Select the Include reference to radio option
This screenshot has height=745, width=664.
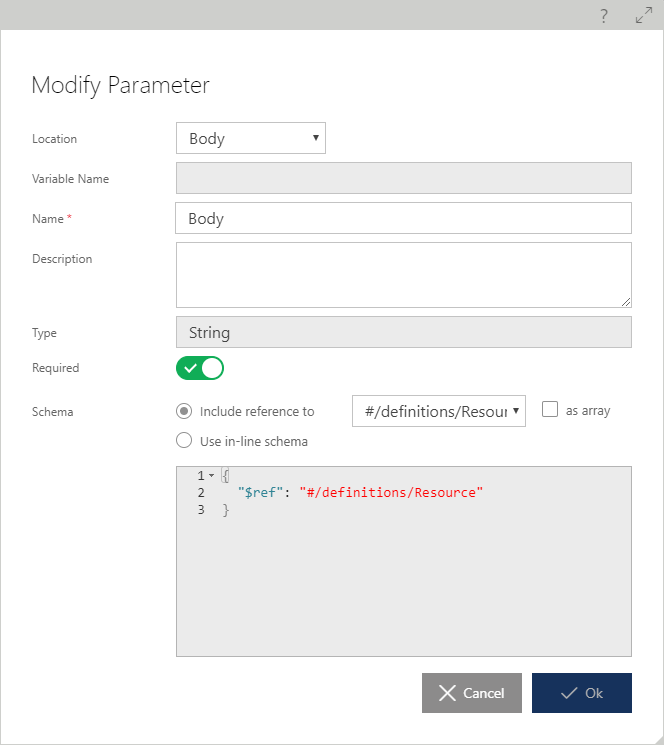tap(184, 411)
